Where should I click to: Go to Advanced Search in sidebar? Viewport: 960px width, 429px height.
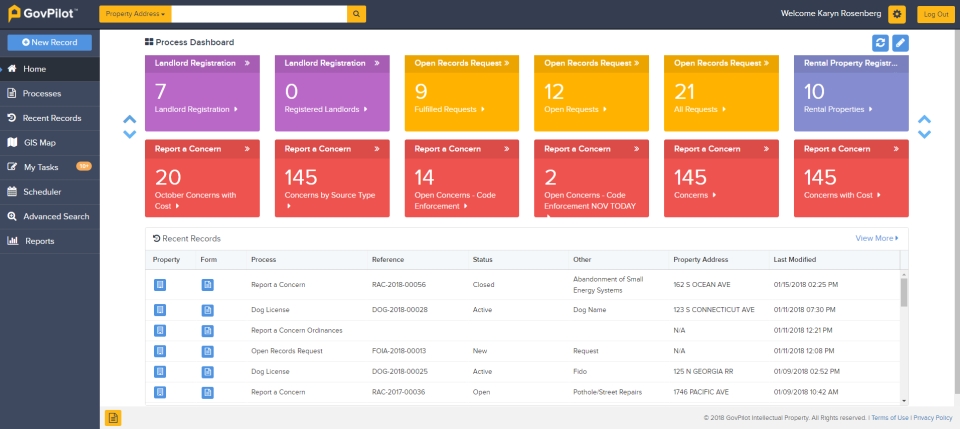pyautogui.click(x=56, y=216)
